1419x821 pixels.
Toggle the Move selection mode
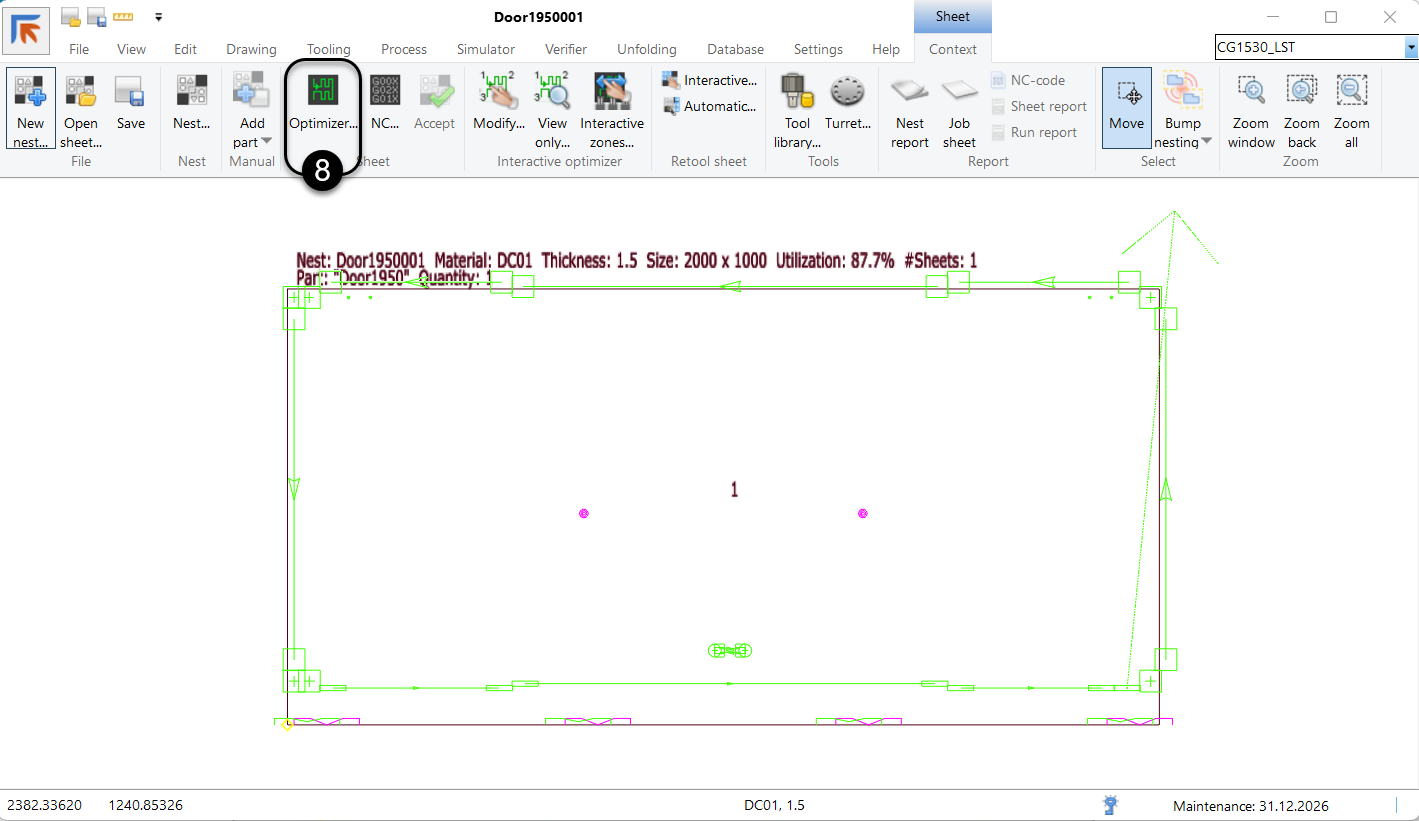pyautogui.click(x=1126, y=107)
